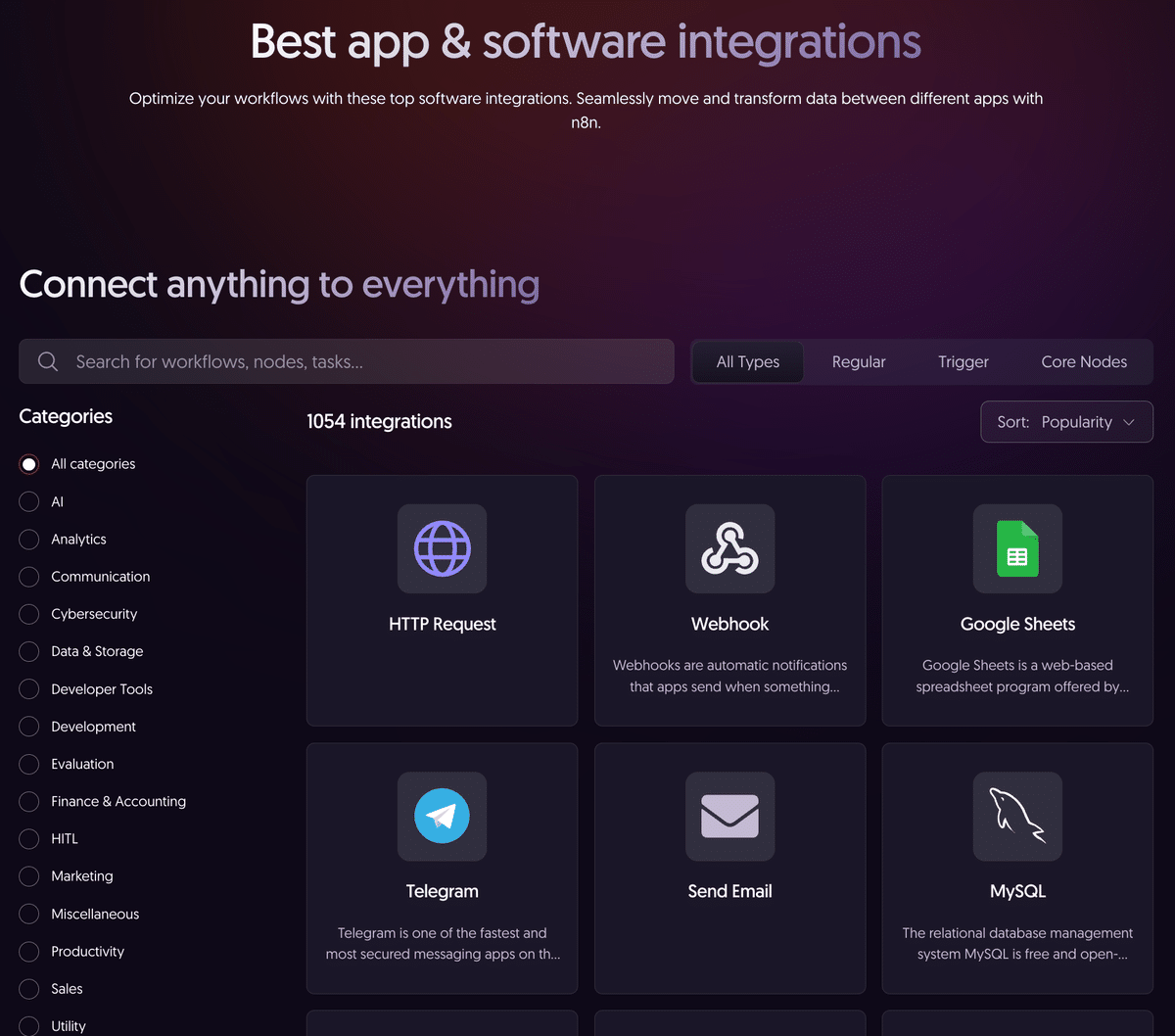
Task: Click the Telegram paper plane icon
Action: click(442, 817)
